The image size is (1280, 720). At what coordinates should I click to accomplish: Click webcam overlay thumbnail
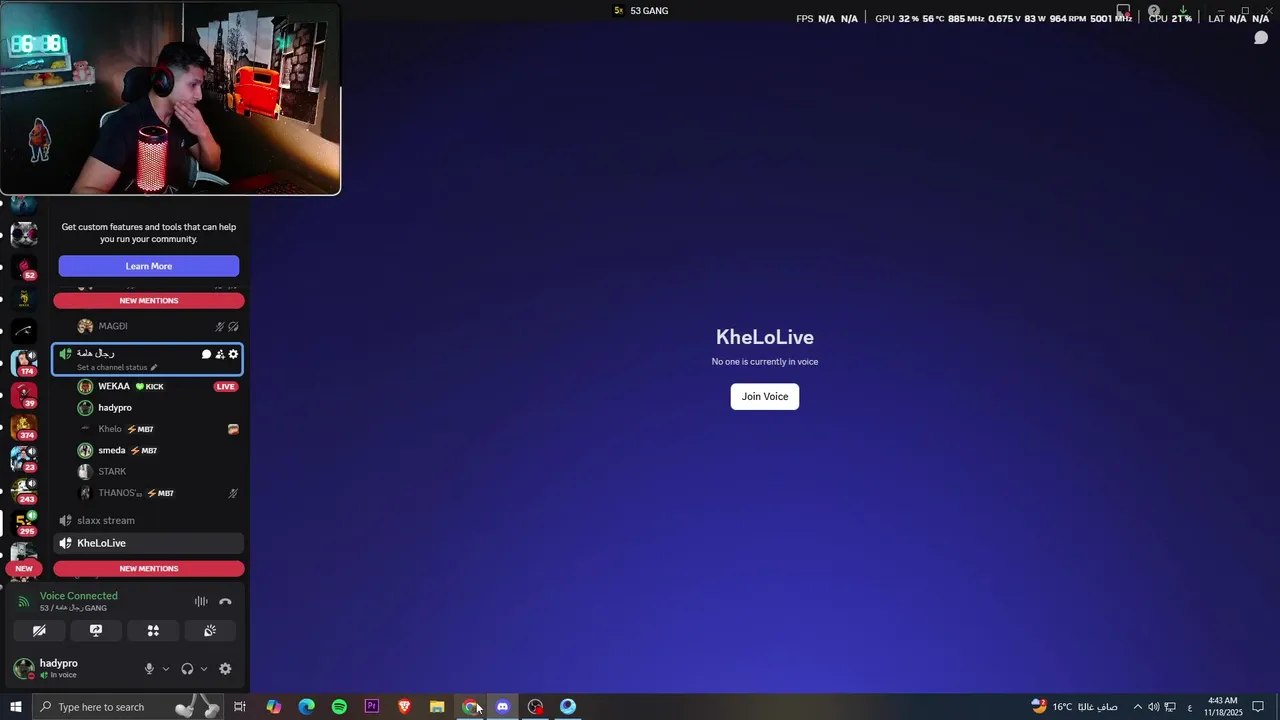[x=170, y=98]
